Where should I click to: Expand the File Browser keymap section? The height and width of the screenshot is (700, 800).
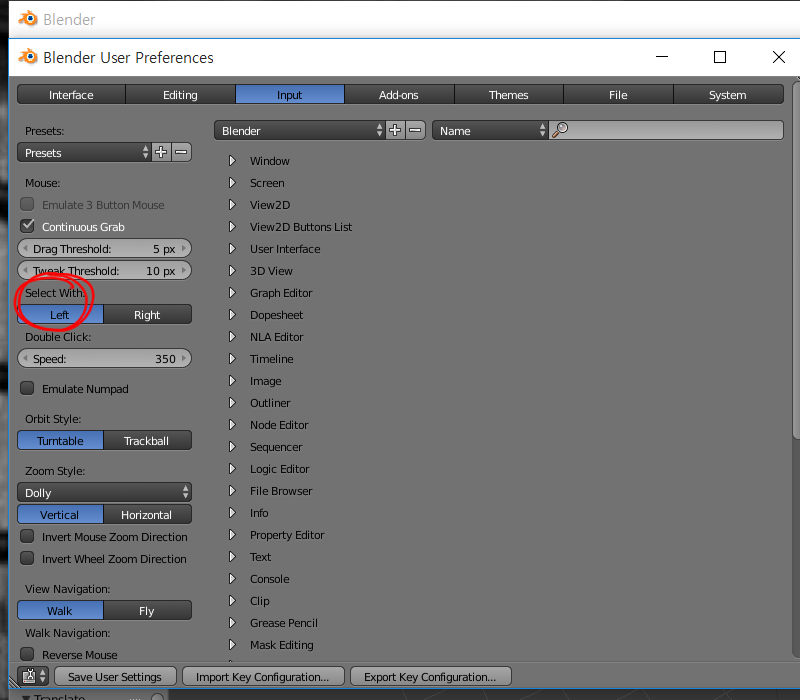pyautogui.click(x=232, y=490)
